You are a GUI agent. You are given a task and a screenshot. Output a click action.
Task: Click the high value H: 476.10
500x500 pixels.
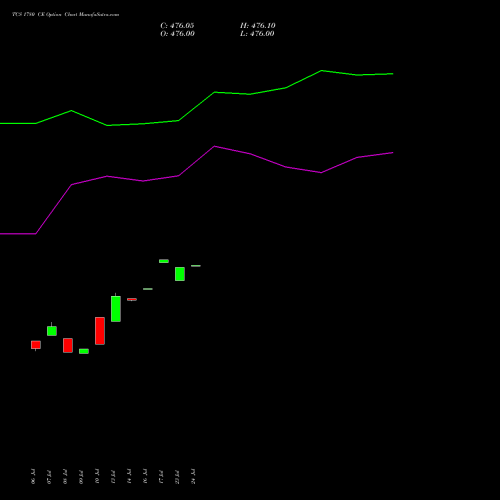(258, 26)
